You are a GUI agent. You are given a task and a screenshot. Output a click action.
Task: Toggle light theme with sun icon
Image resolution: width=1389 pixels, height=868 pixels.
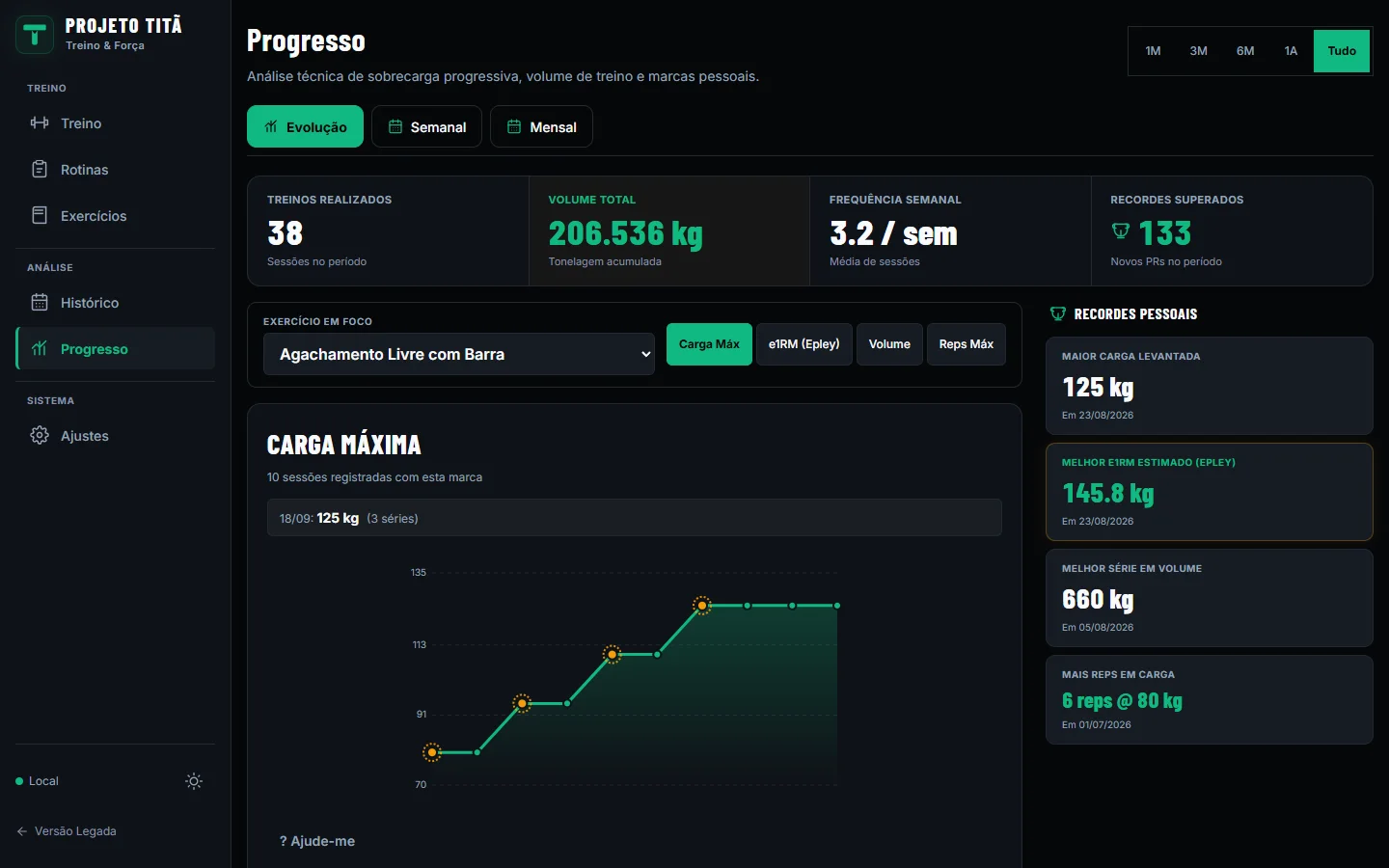194,781
